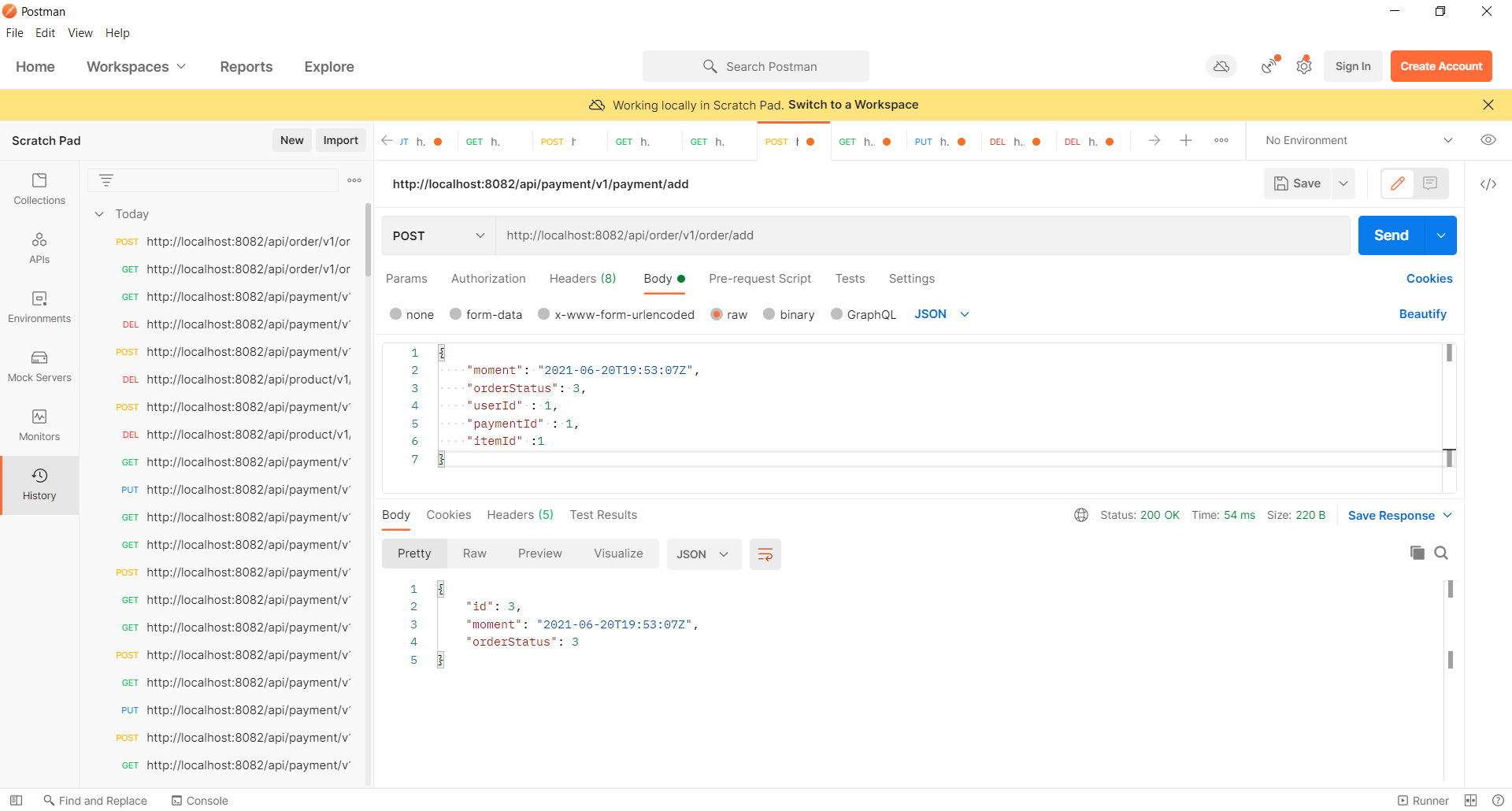The image size is (1512, 811).
Task: Open the Collections sidebar panel
Action: 39,190
